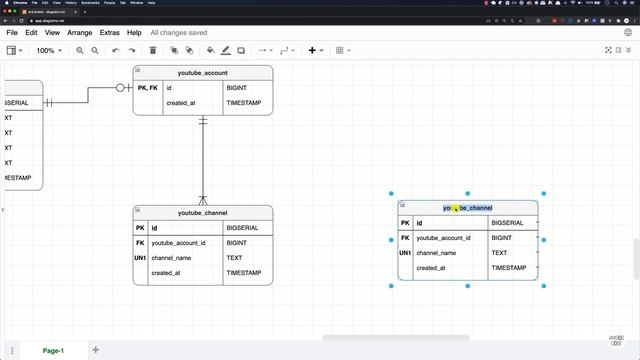Screen dimensions: 640x360
Task: Select the left youtube_channel table title
Action: (203, 213)
